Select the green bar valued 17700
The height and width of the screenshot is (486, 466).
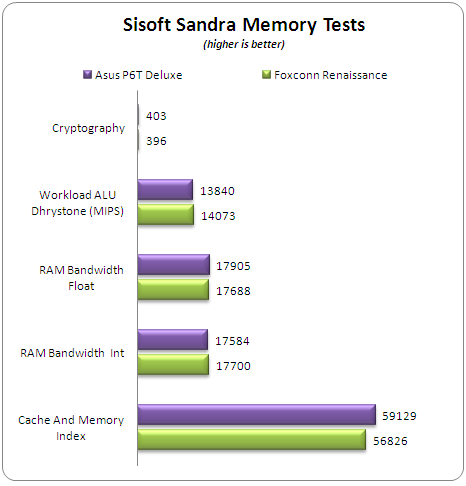[173, 364]
